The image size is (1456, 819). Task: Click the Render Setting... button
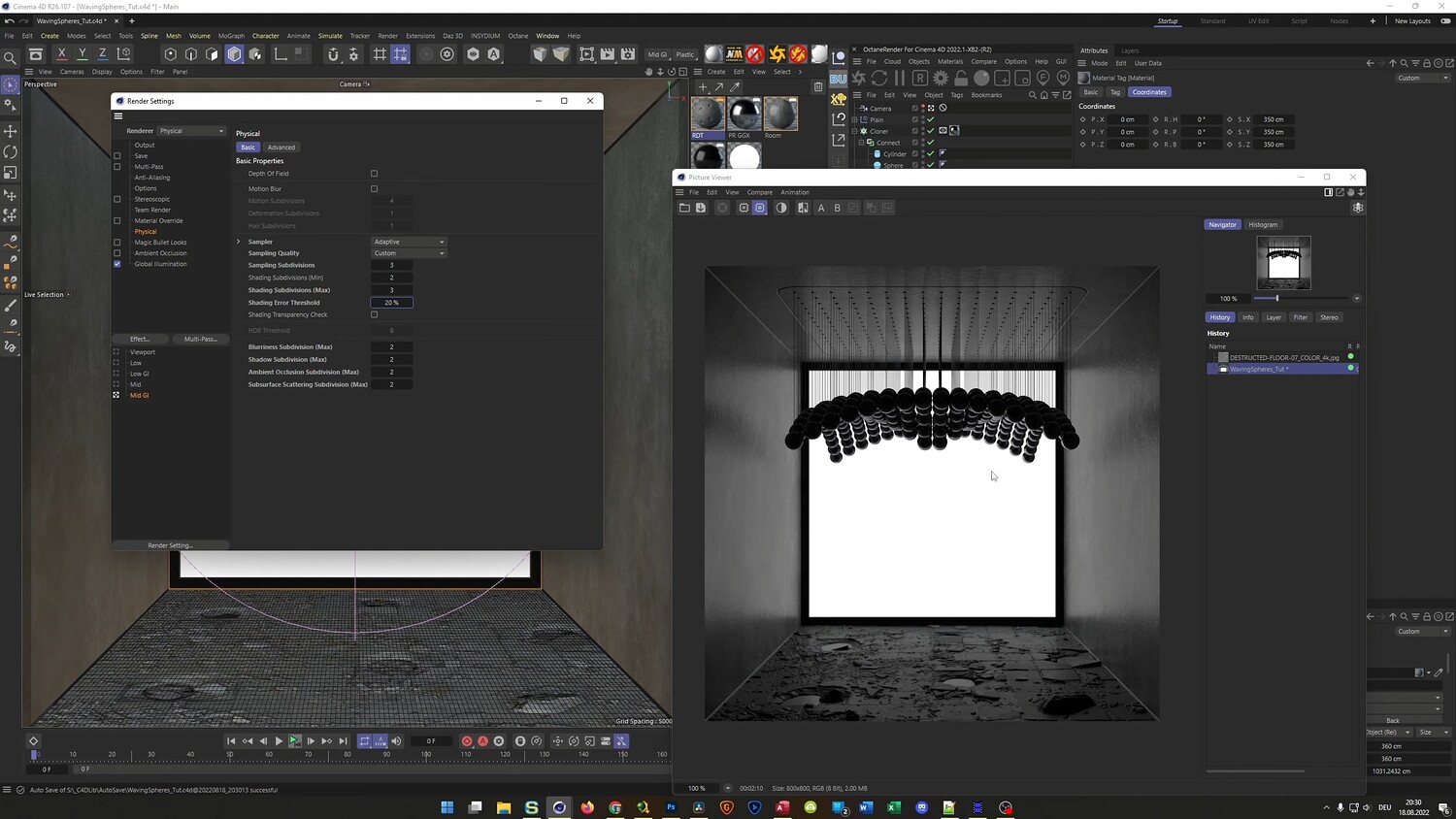[x=171, y=545]
